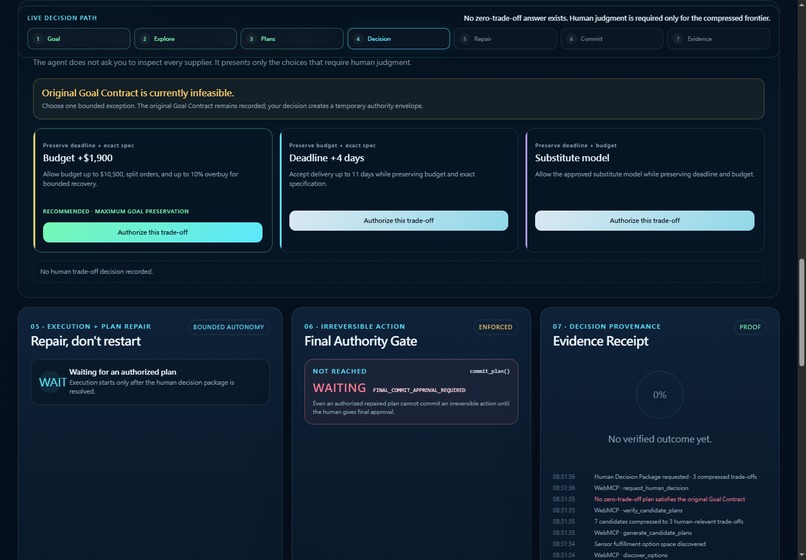Click '07 · DECISION PROVENANCE' label

[607, 327]
